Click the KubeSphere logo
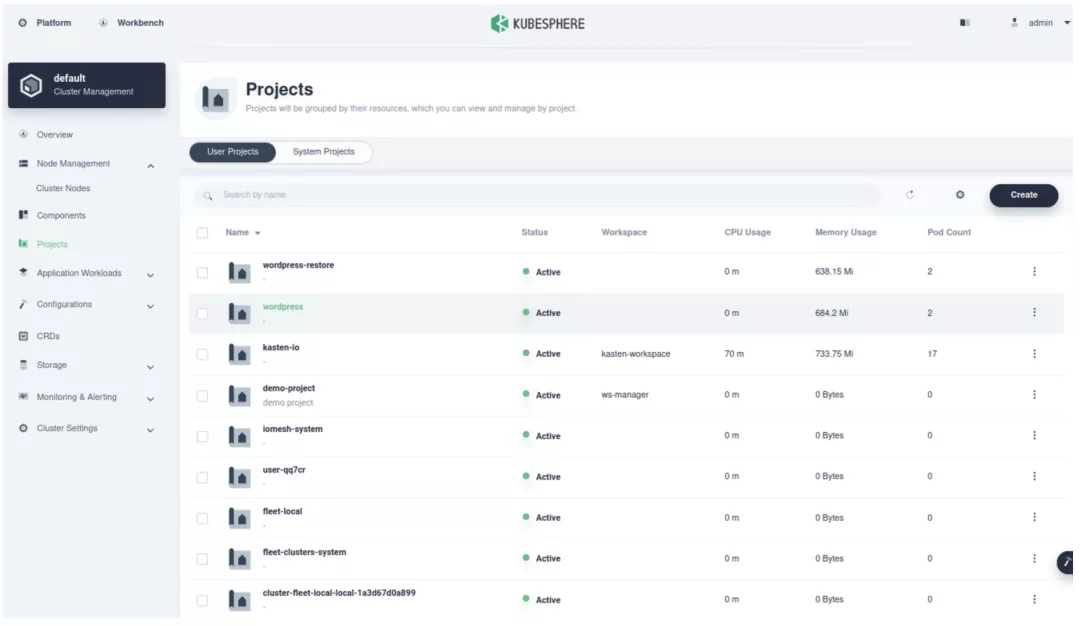1080x626 pixels. click(x=538, y=23)
